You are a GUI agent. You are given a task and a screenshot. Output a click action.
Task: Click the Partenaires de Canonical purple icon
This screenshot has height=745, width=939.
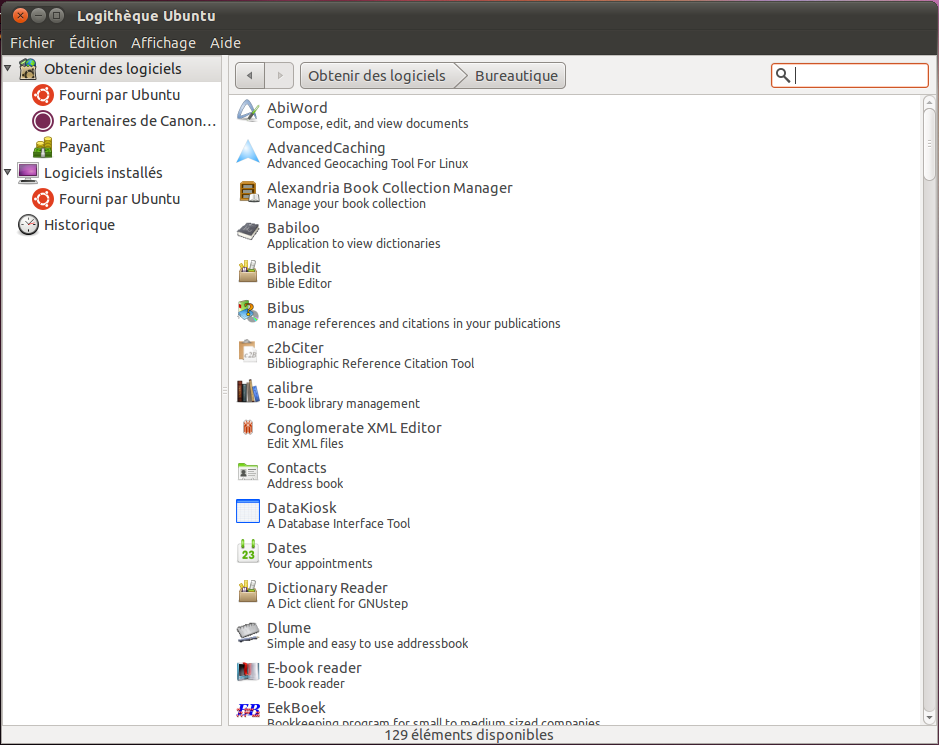(43, 121)
